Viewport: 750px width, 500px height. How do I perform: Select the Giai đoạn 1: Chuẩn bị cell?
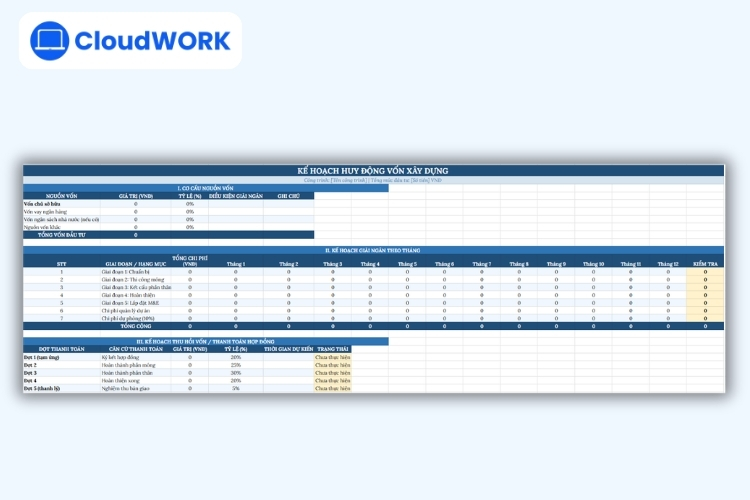pos(126,272)
